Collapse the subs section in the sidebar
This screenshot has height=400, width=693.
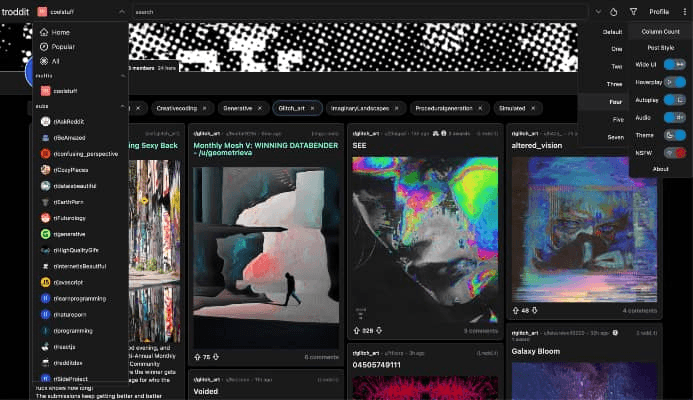coord(123,107)
